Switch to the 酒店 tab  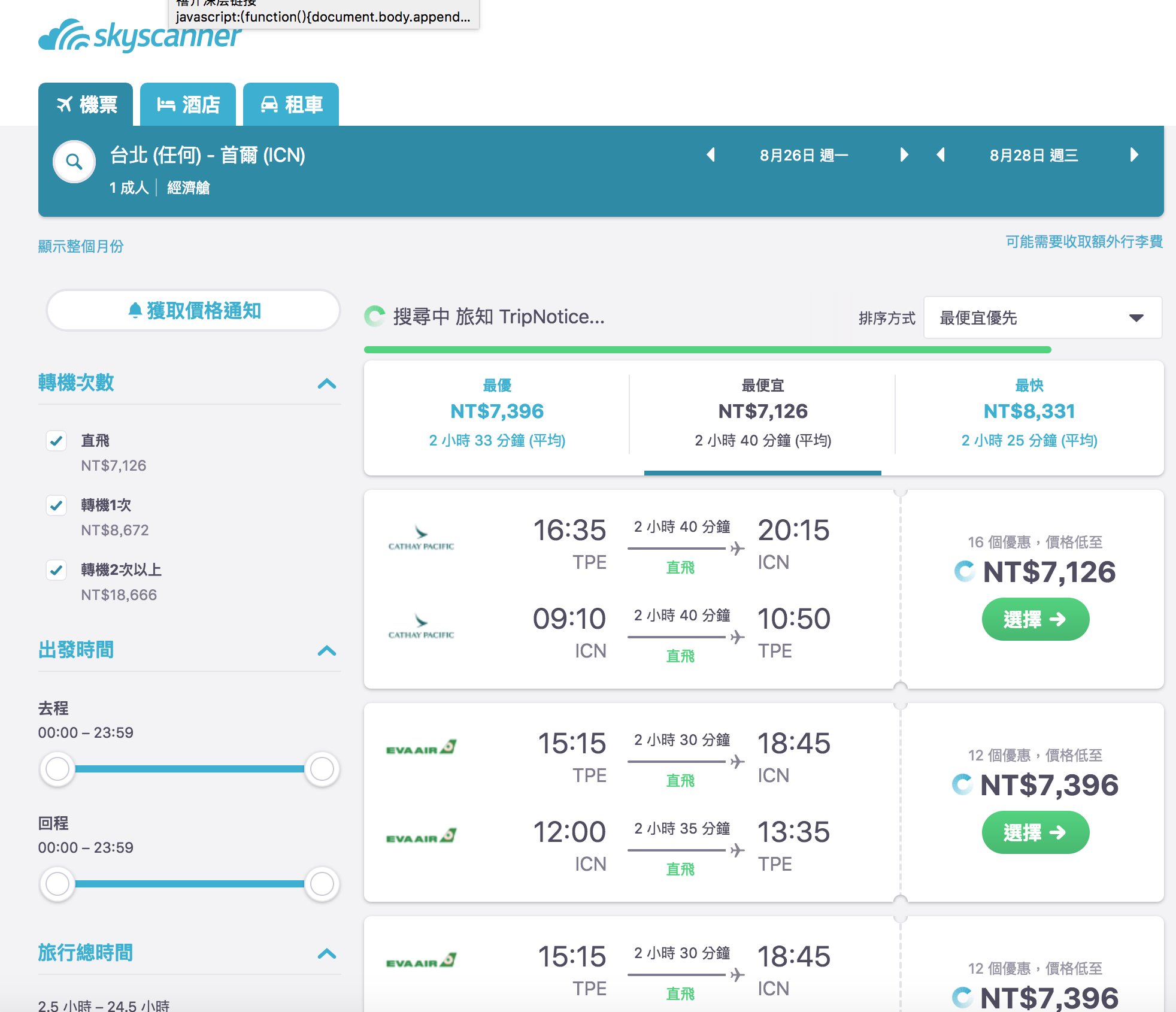188,104
